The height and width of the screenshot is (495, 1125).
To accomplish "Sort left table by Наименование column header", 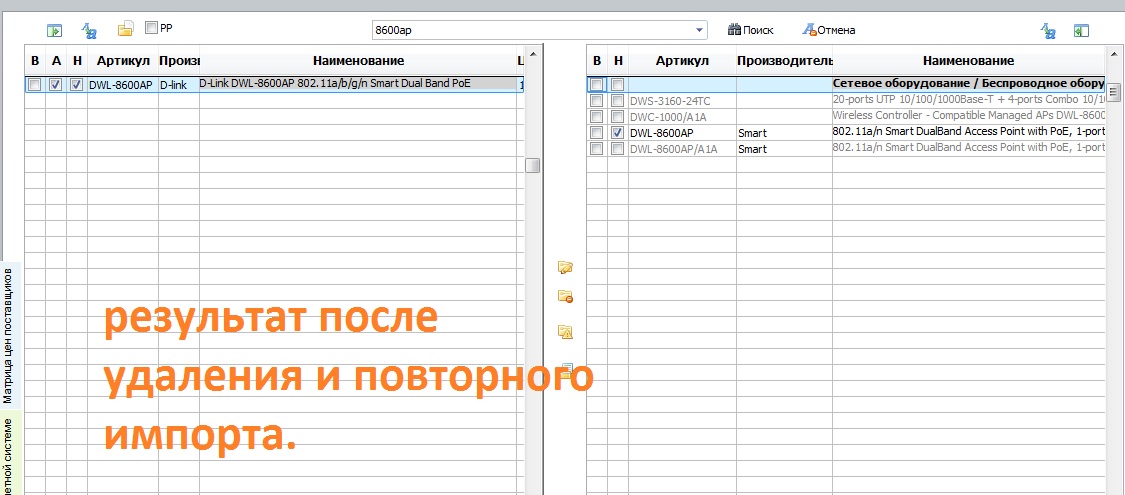I will tap(358, 61).
